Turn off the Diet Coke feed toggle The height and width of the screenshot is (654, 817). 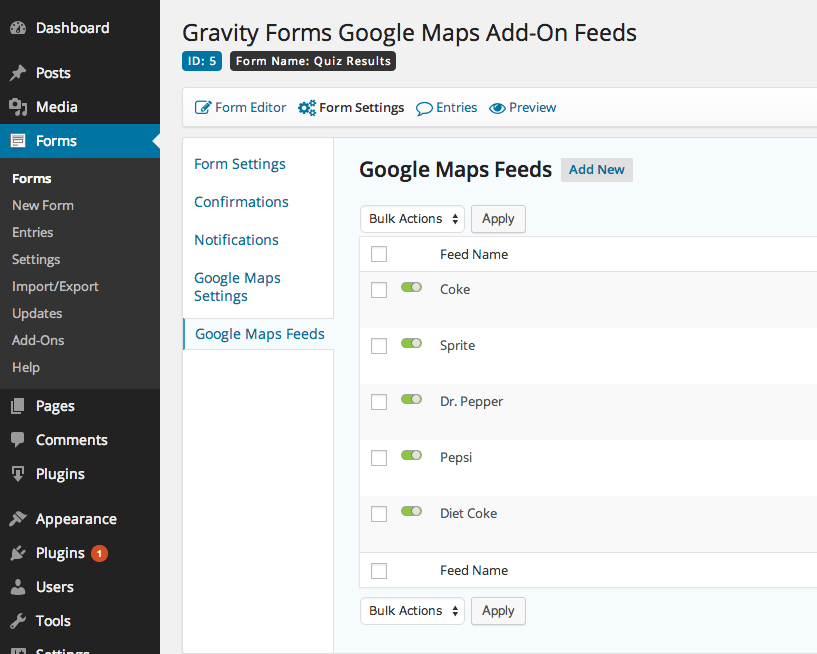click(x=411, y=511)
